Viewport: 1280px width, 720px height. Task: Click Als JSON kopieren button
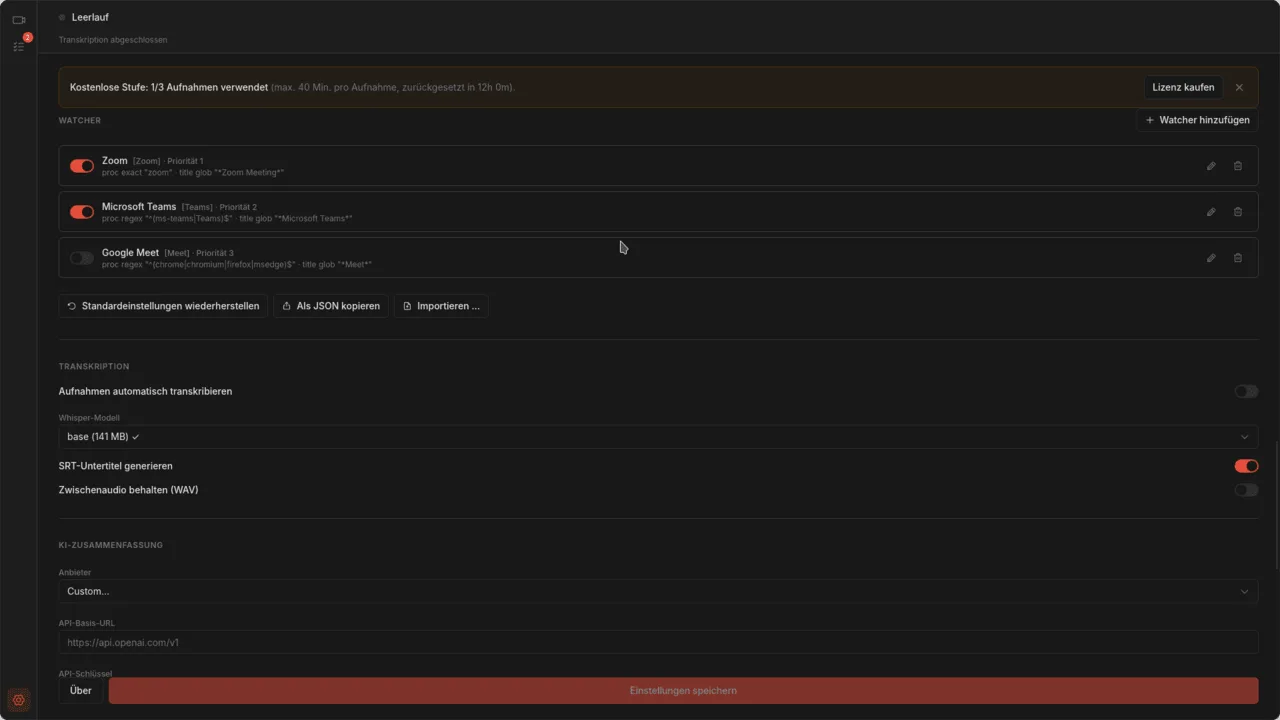tap(331, 306)
